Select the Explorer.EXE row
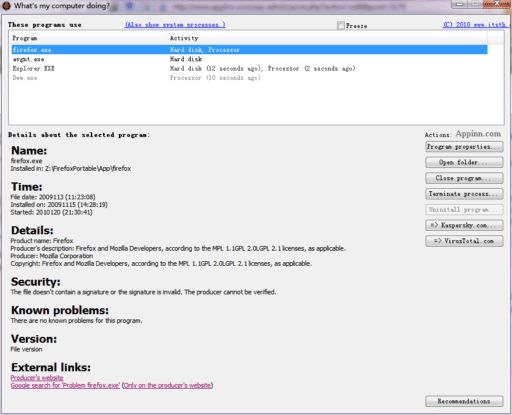The width and height of the screenshot is (512, 415). (x=249, y=68)
